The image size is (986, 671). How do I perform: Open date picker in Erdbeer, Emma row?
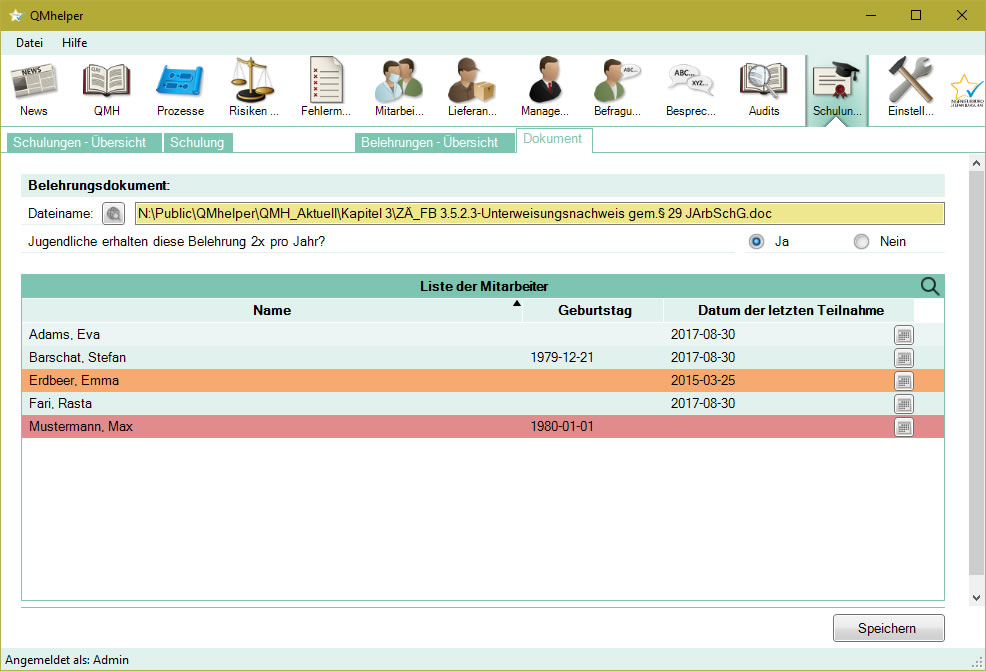[x=903, y=381]
